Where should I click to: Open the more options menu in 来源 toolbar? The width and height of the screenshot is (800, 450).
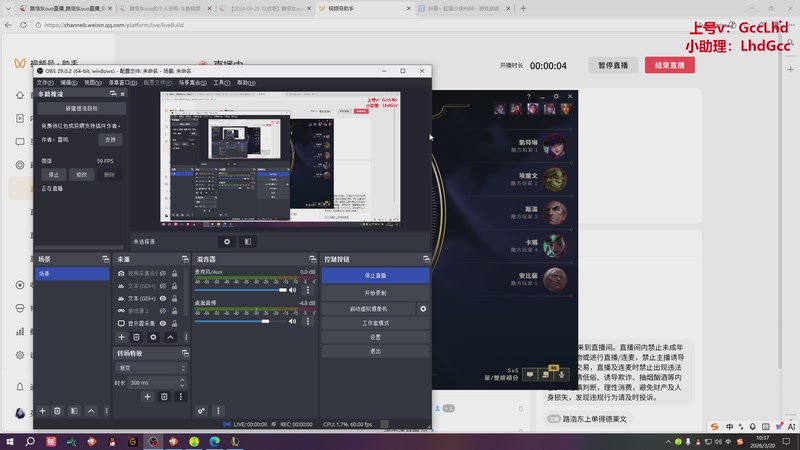[186, 337]
